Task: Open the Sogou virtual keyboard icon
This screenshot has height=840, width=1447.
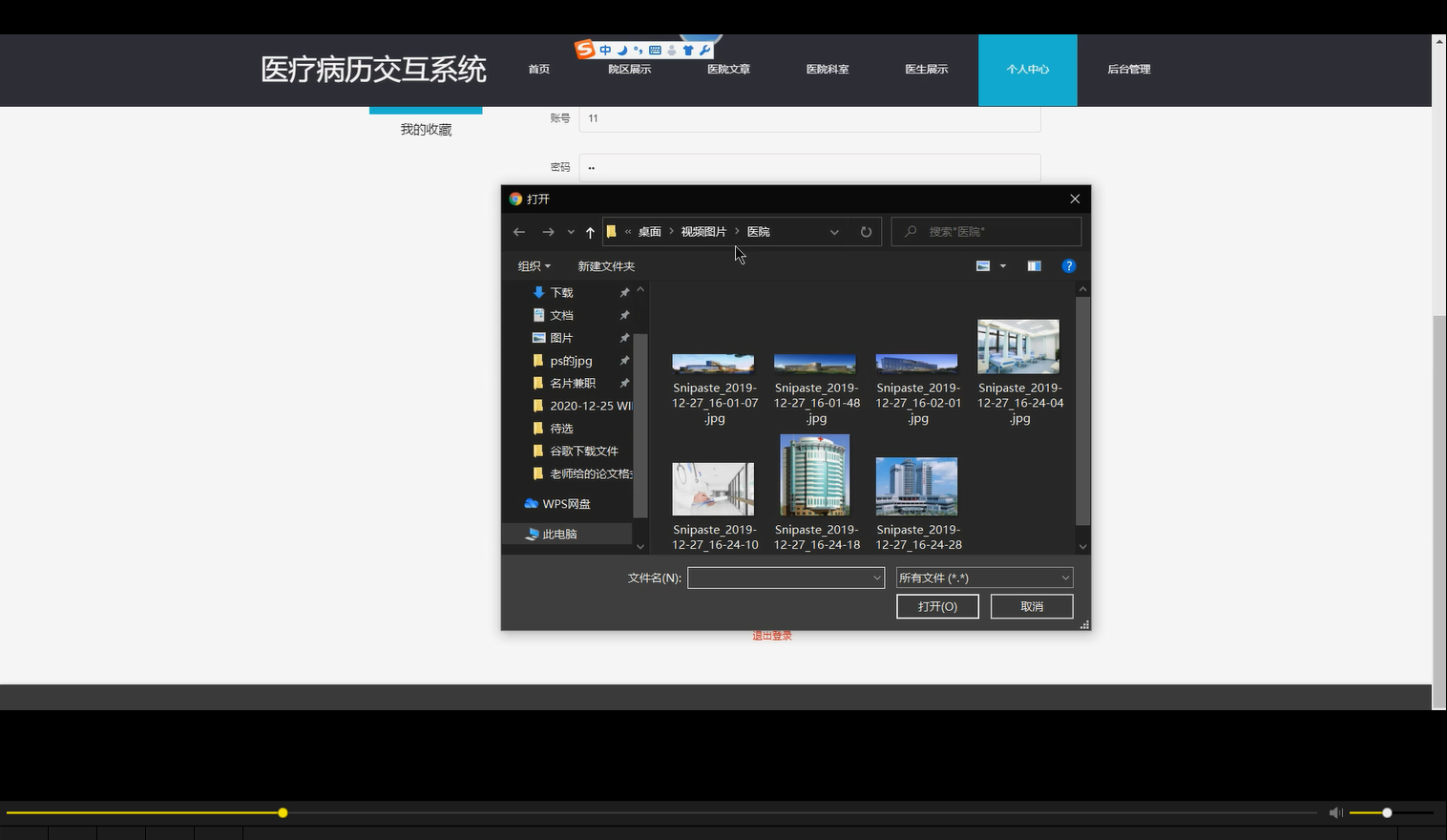Action: (x=655, y=49)
